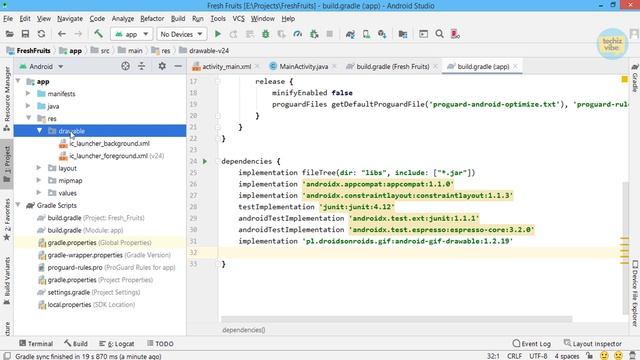Click the Search Everywhere magnifier icon

coord(439,34)
